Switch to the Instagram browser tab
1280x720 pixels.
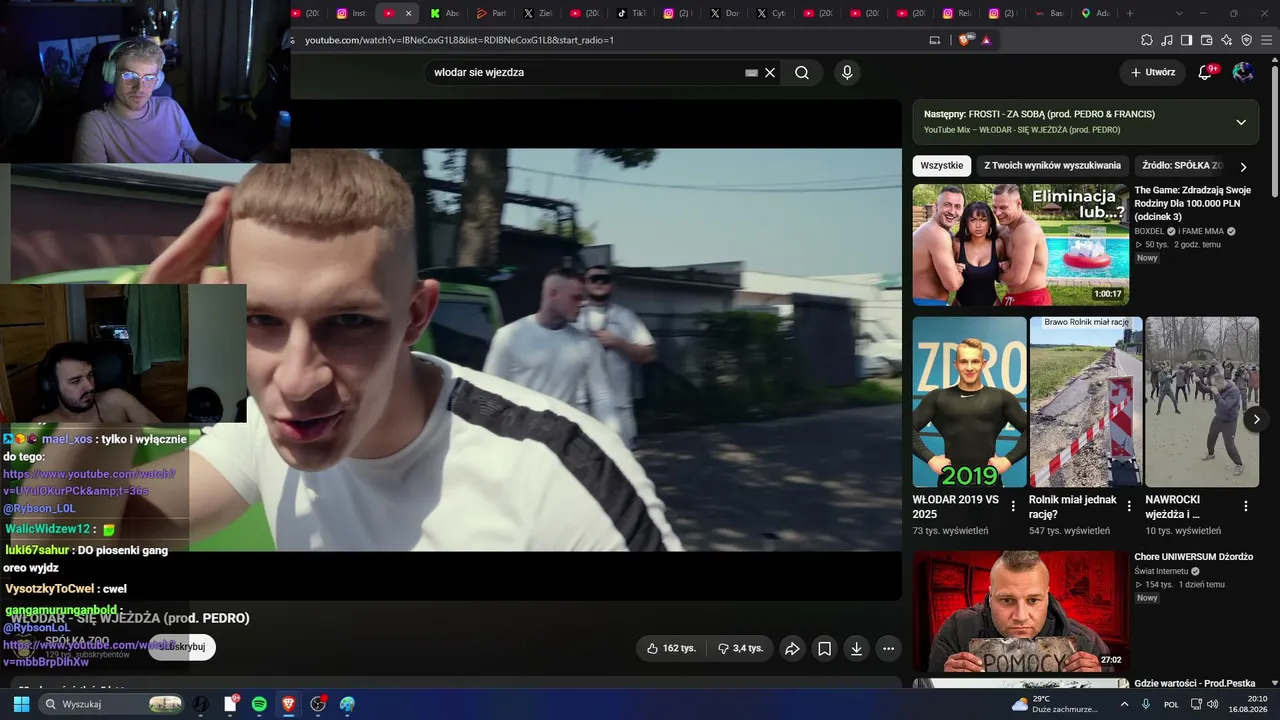tap(352, 13)
